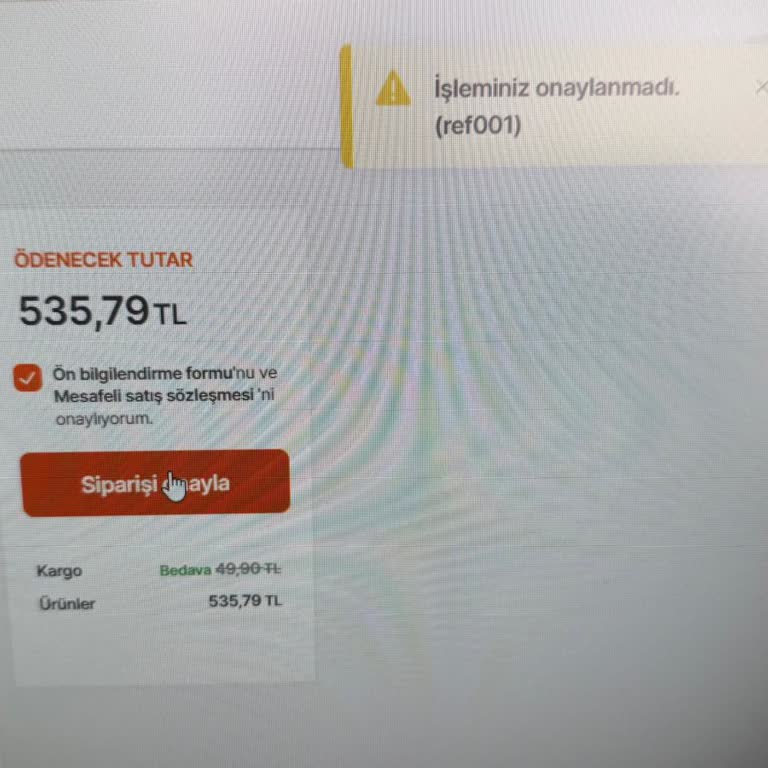
Task: Click the Siparişi onayla button
Action: [155, 483]
